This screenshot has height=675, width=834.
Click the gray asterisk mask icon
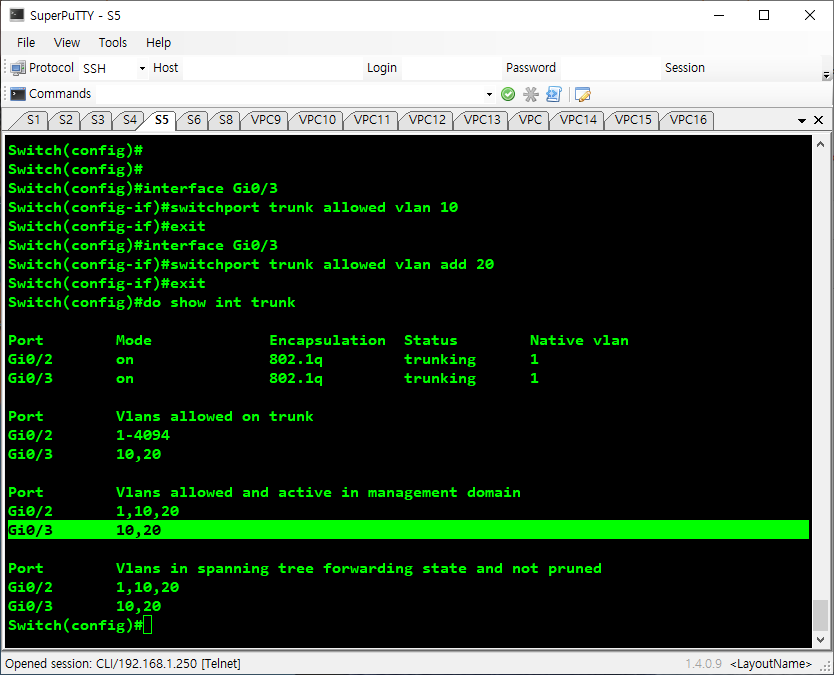530,94
